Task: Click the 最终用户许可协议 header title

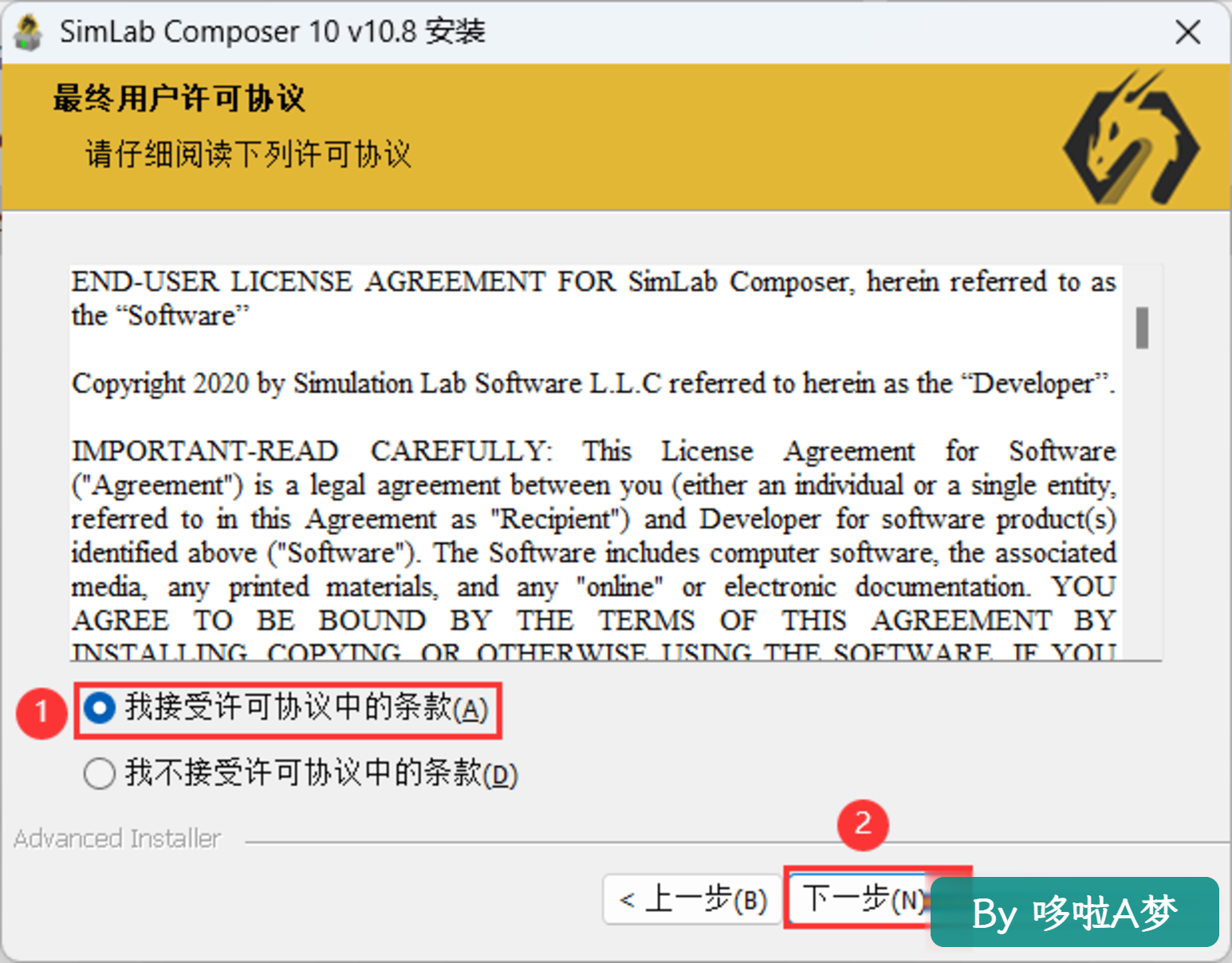Action: pos(179,99)
